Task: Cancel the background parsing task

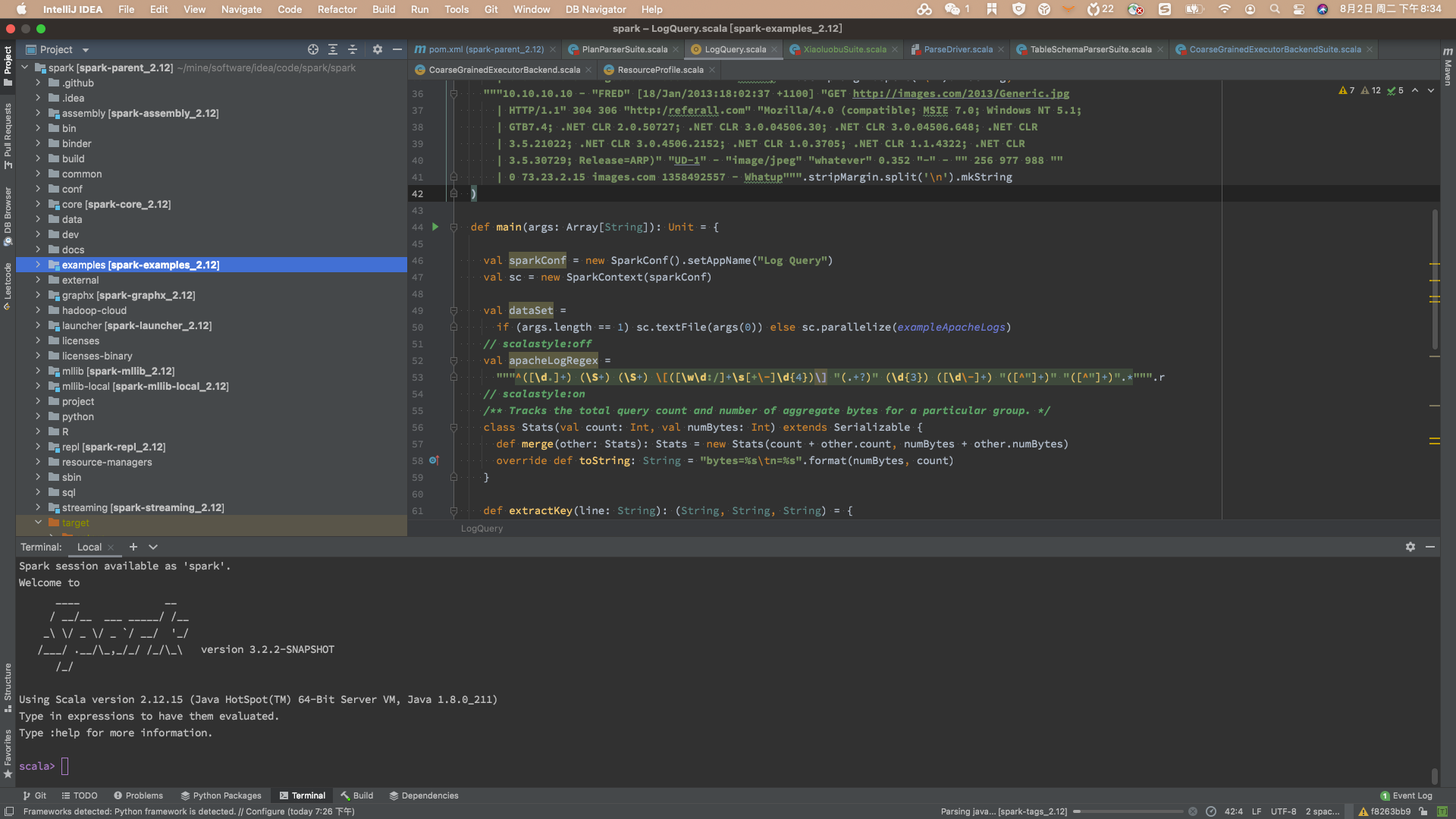Action: coord(1193,811)
